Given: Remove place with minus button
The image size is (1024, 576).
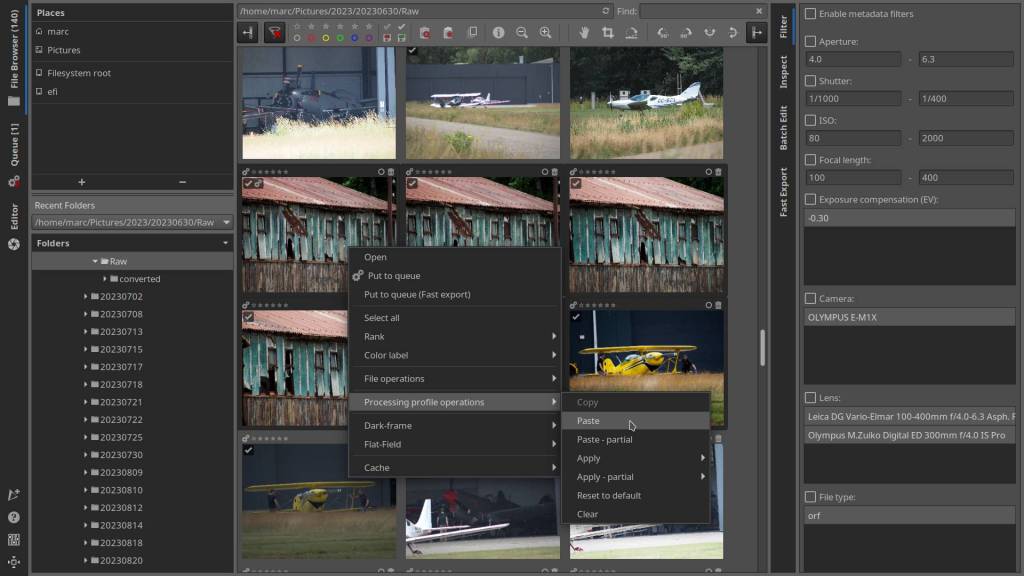Looking at the screenshot, I should [x=182, y=182].
